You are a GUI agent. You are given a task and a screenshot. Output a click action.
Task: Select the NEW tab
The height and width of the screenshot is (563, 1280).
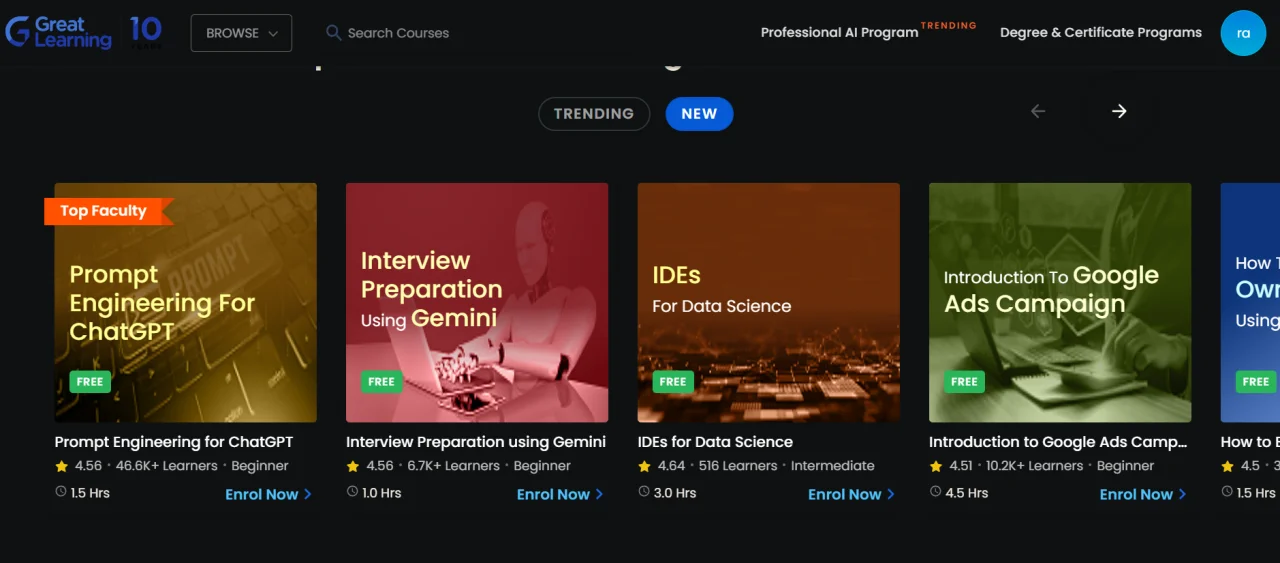click(x=699, y=114)
